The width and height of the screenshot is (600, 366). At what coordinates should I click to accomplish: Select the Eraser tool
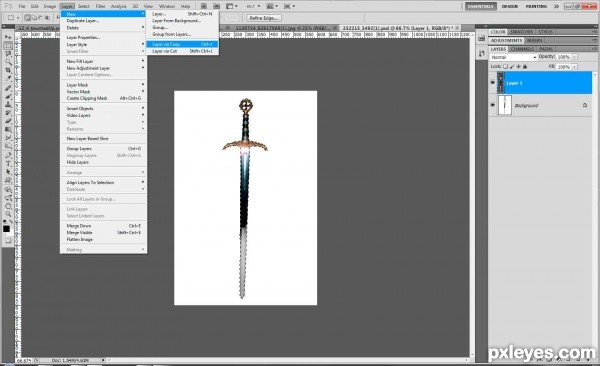(8, 121)
